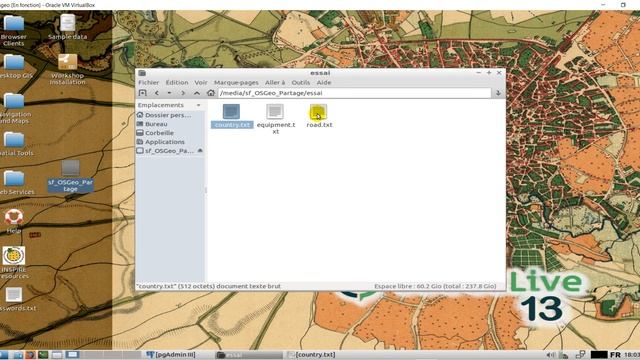Go back to previous folder
This screenshot has width=640, height=360.
pyautogui.click(x=156, y=93)
